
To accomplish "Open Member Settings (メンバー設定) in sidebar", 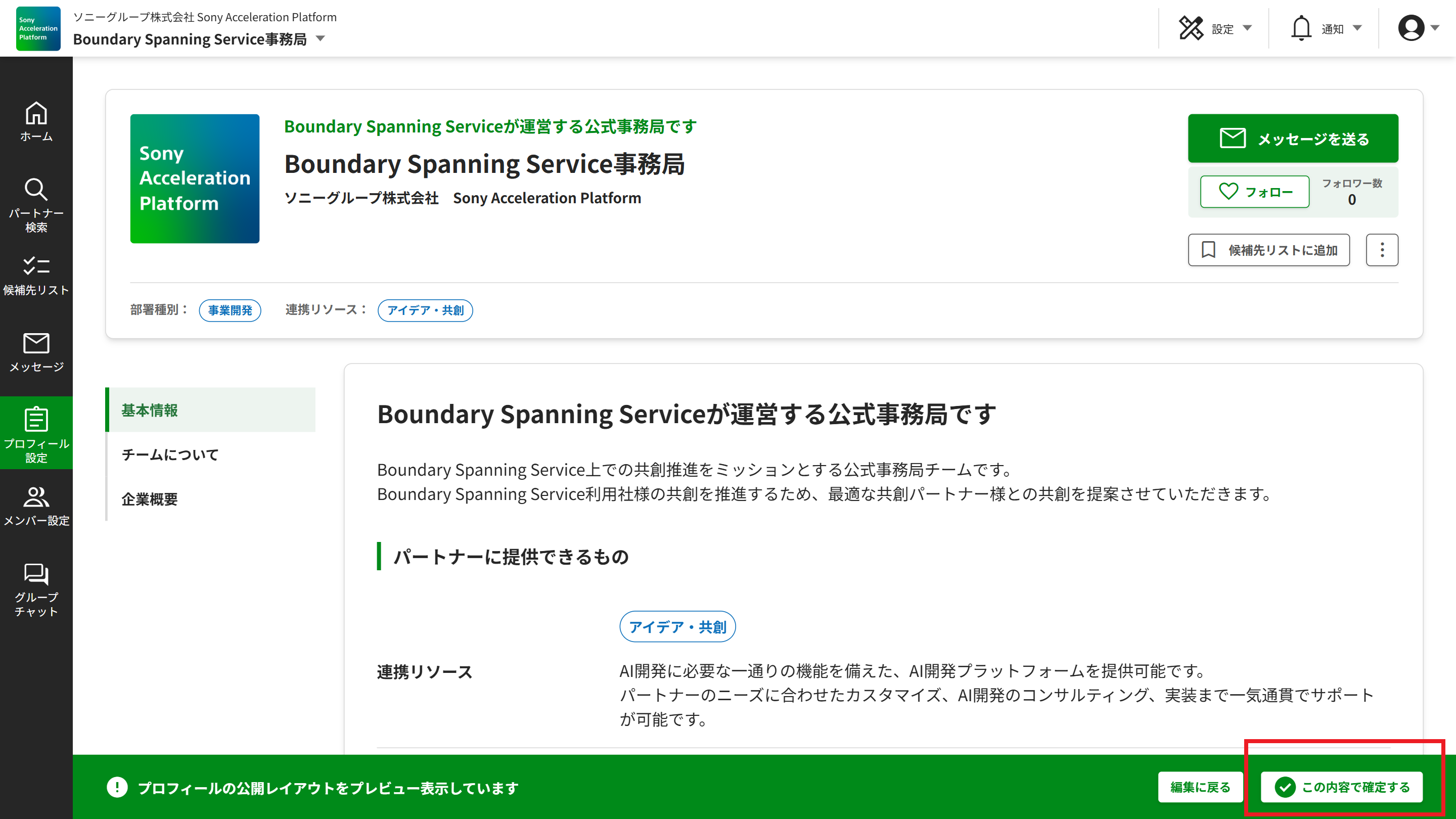I will [x=36, y=506].
